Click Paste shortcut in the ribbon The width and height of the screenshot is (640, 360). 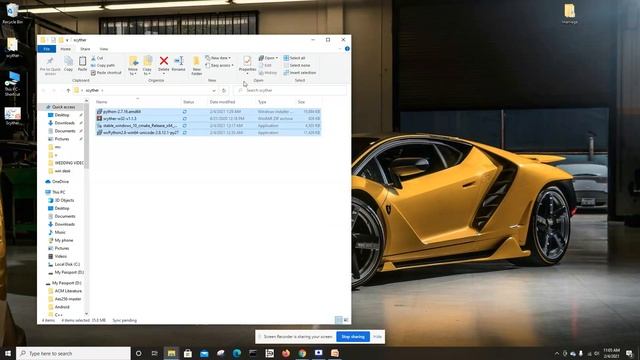[x=106, y=73]
